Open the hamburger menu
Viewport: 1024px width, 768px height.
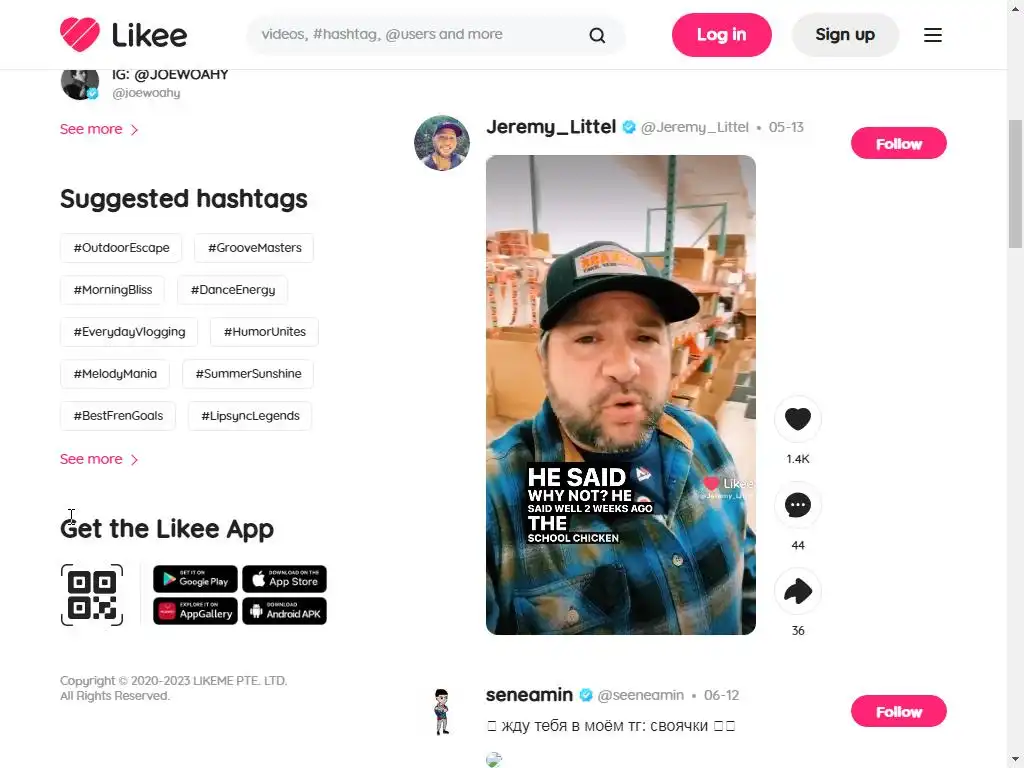pyautogui.click(x=933, y=35)
